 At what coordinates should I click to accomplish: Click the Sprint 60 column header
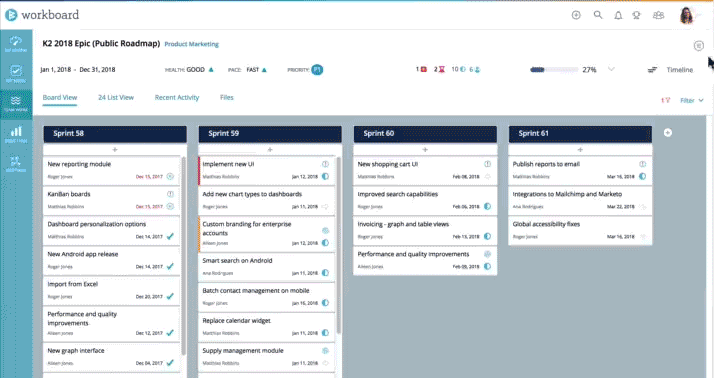point(425,134)
